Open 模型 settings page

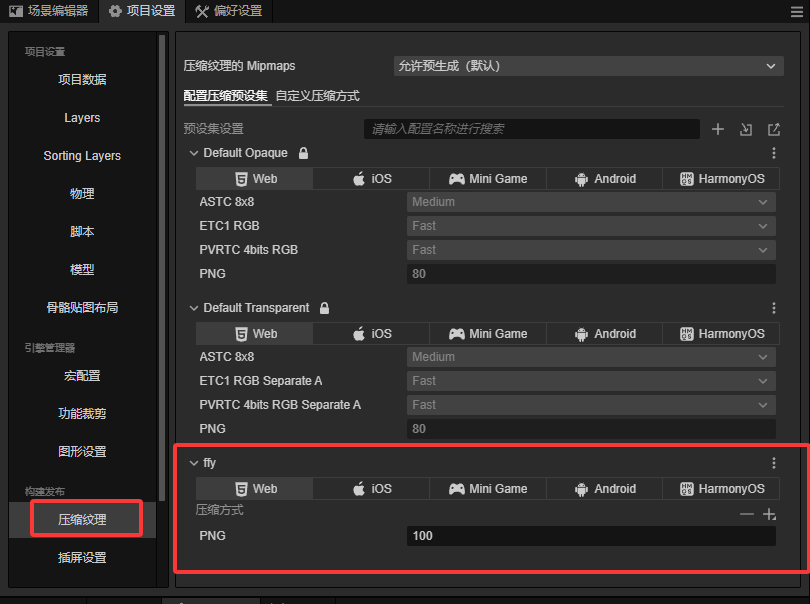coord(82,270)
